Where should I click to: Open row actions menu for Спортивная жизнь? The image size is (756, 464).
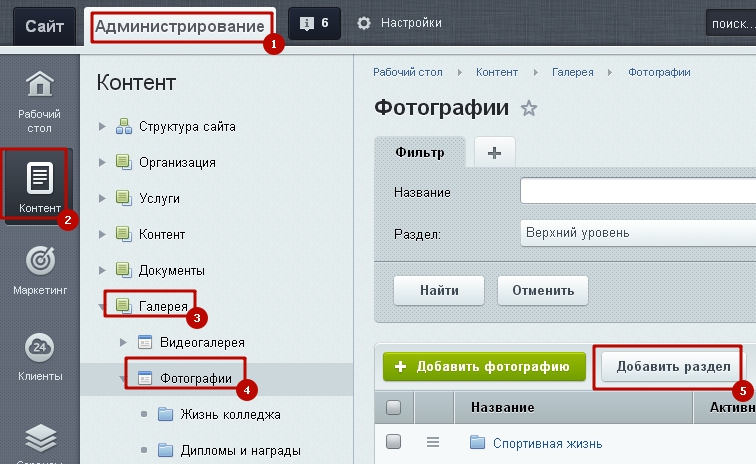coord(433,442)
